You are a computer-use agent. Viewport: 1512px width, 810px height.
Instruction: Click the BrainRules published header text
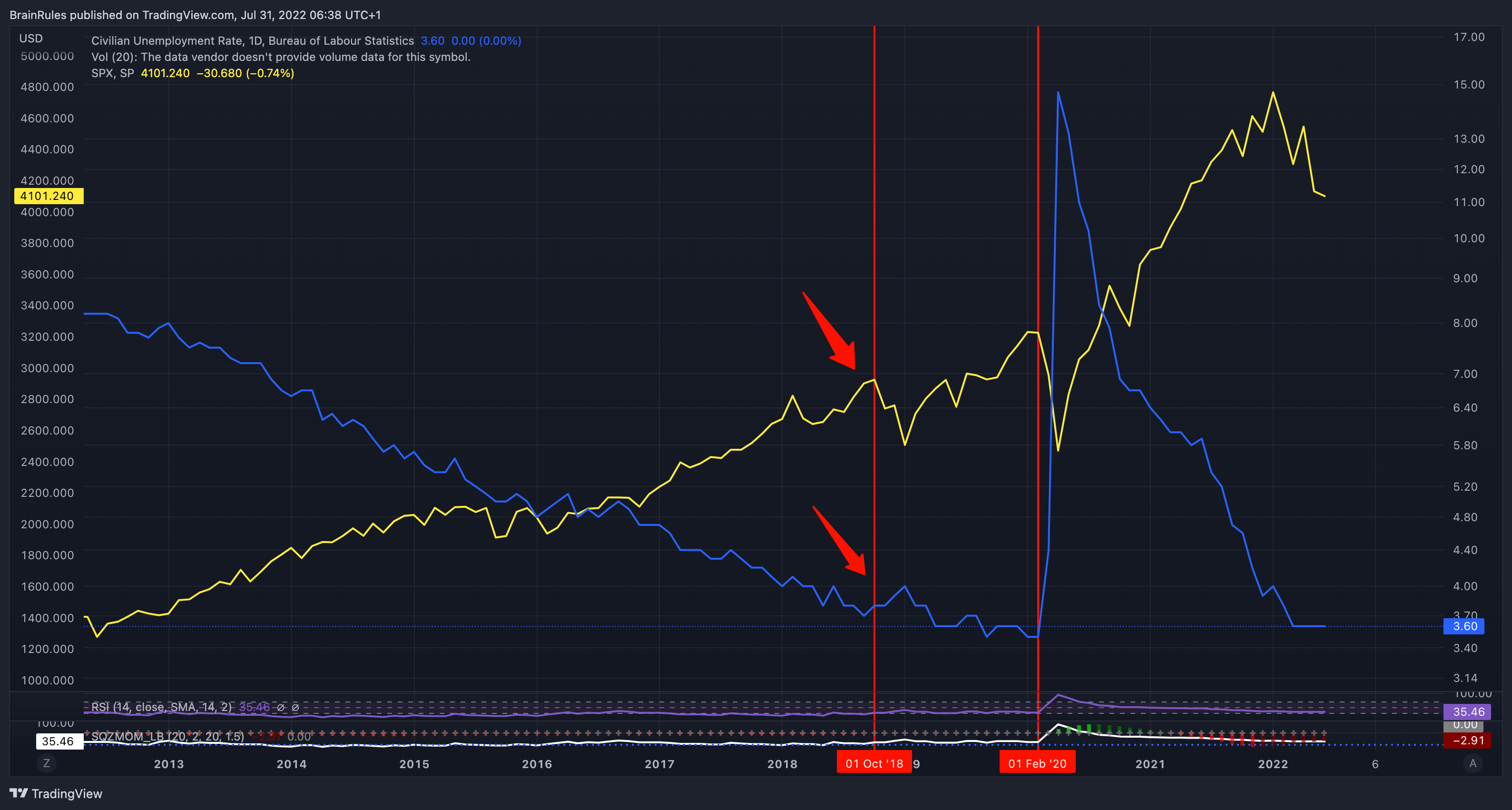tap(195, 15)
